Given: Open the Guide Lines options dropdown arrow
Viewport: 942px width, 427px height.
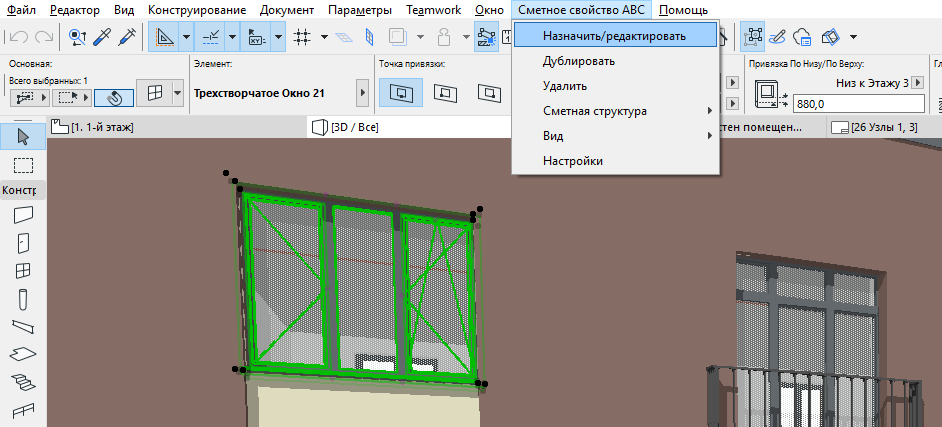Looking at the screenshot, I should tap(186, 37).
